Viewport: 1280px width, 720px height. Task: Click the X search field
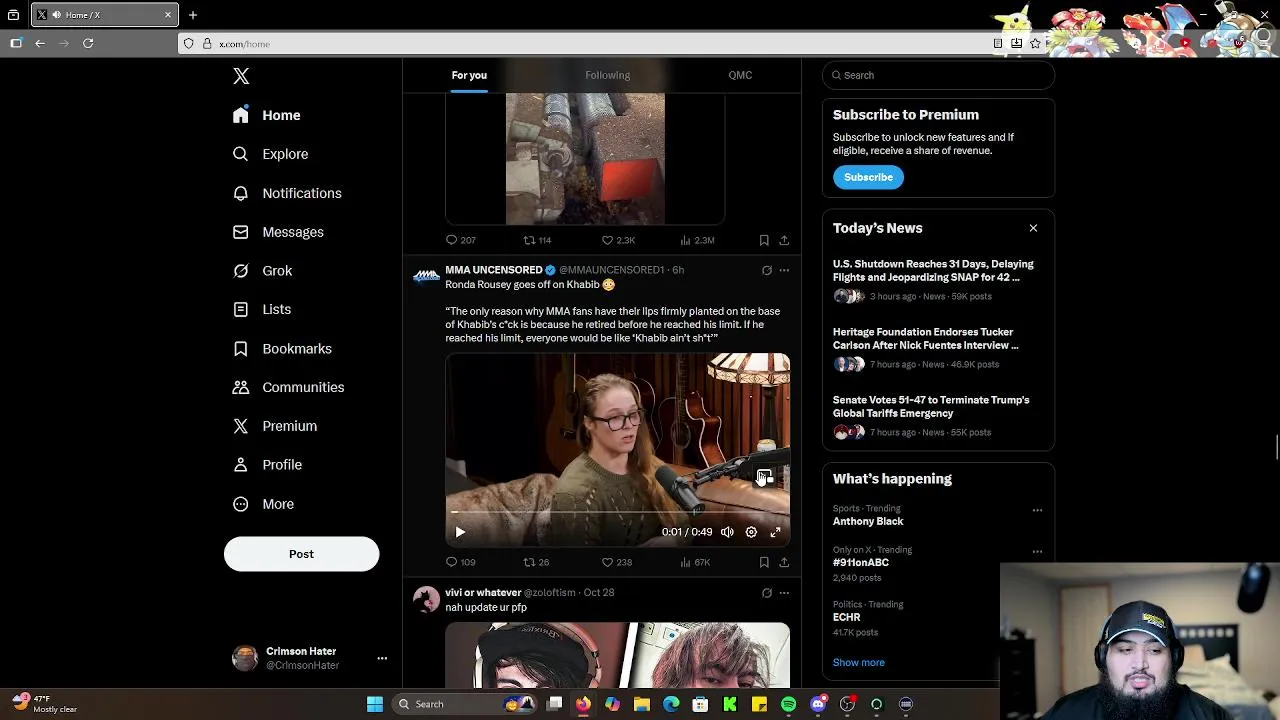(938, 75)
